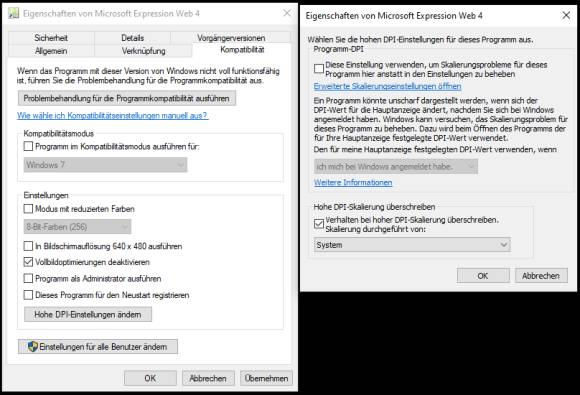Screen dimensions: 580x395
Task: Open the 8-Bit-Farben (256) dropdown
Action: 77,226
